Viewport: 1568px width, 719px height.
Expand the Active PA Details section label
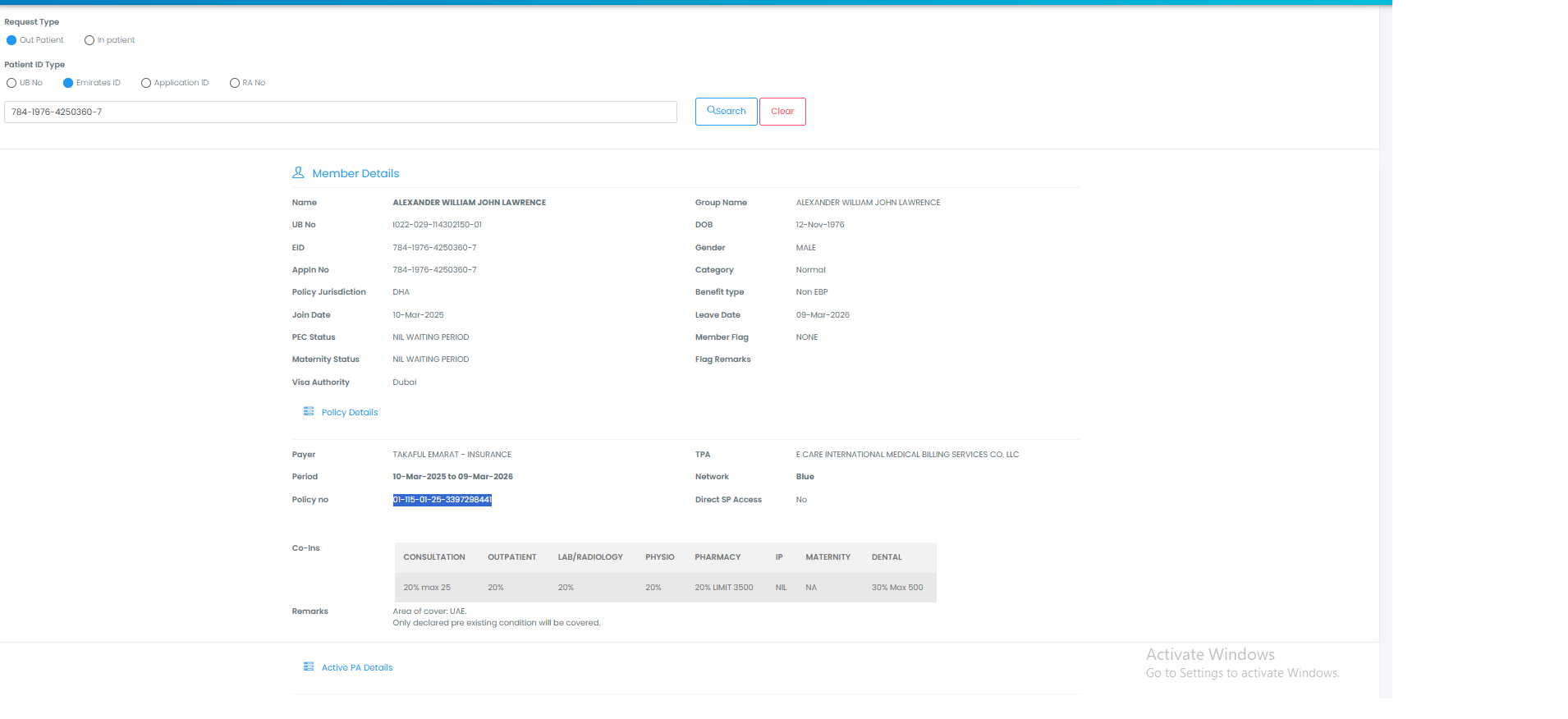tap(357, 667)
